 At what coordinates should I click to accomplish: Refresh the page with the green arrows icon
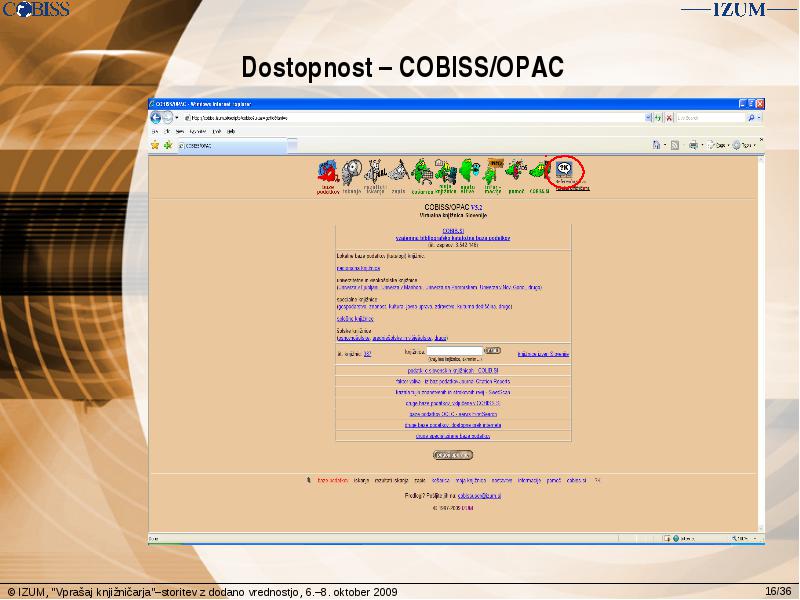pyautogui.click(x=659, y=118)
